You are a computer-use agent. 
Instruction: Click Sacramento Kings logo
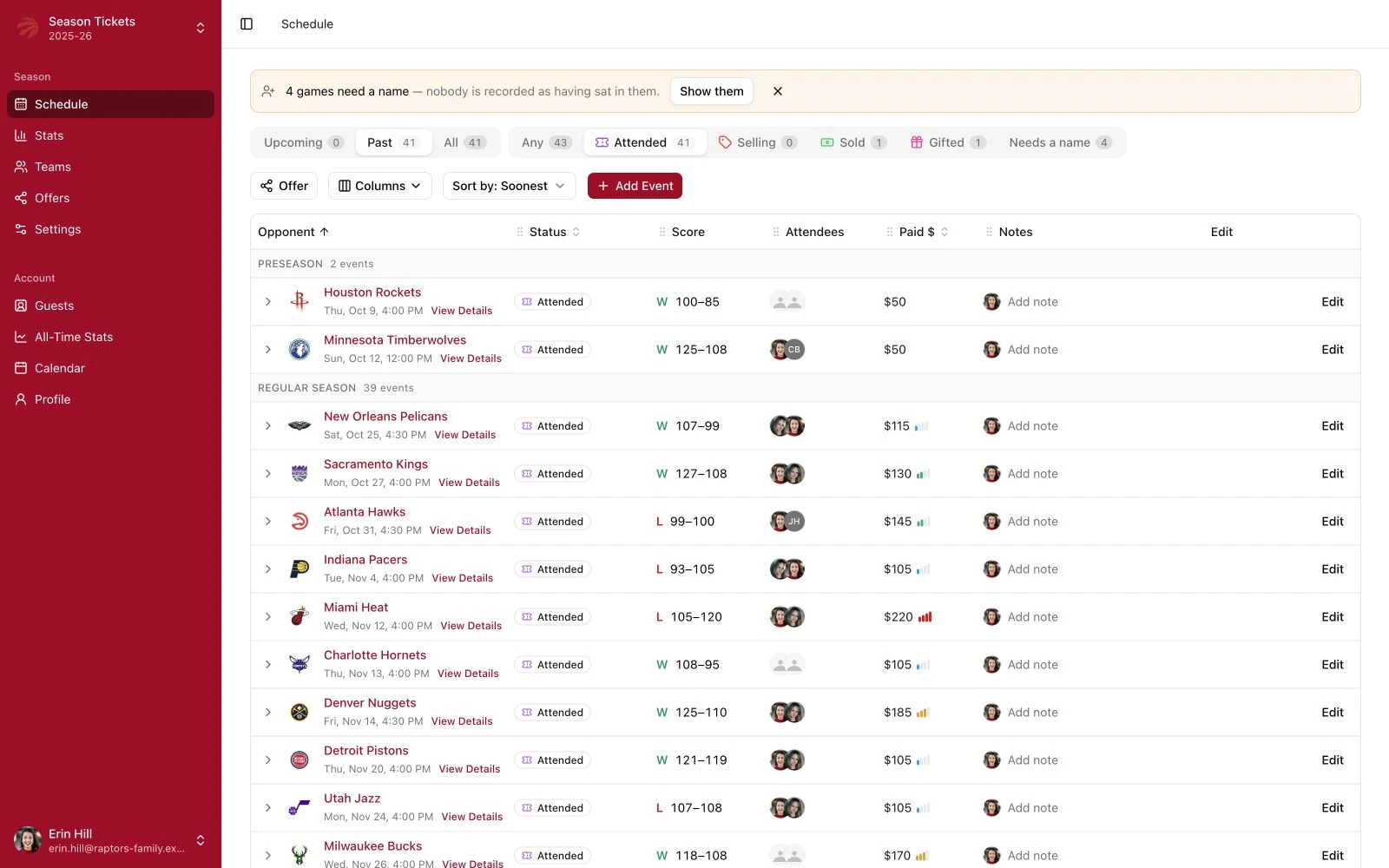coord(300,473)
